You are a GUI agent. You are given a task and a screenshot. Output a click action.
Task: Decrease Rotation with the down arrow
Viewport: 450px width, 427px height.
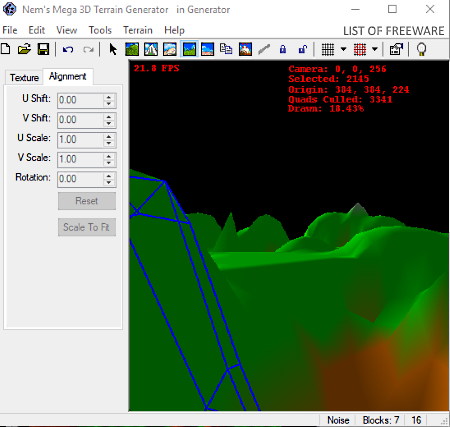pos(109,182)
